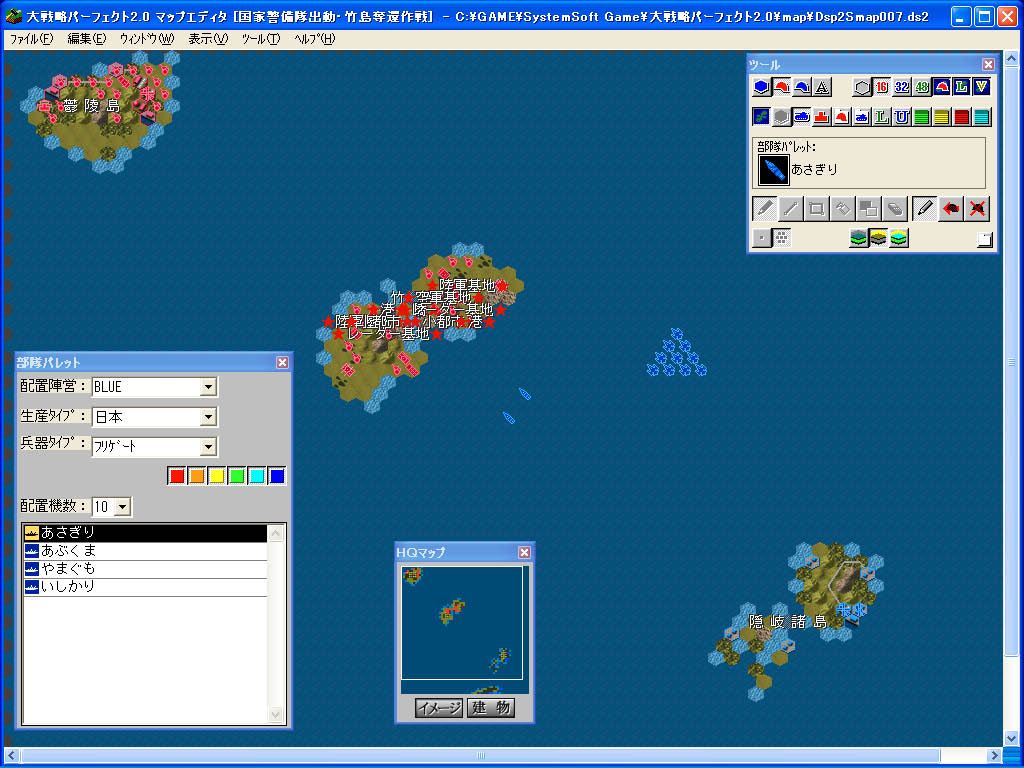Open the 配置陣営 BLUE dropdown
This screenshot has width=1024, height=768.
[x=208, y=387]
